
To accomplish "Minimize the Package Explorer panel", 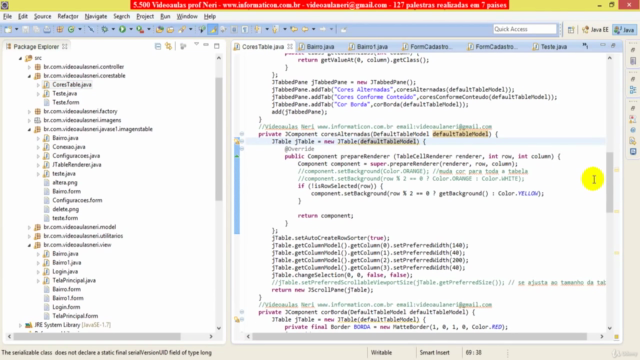I will pyautogui.click(x=206, y=45).
